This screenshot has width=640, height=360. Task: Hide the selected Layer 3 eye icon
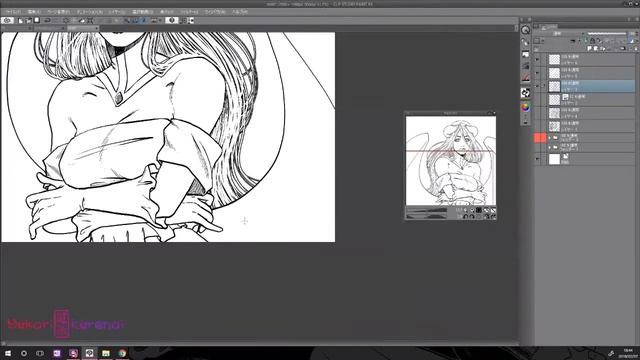click(537, 86)
